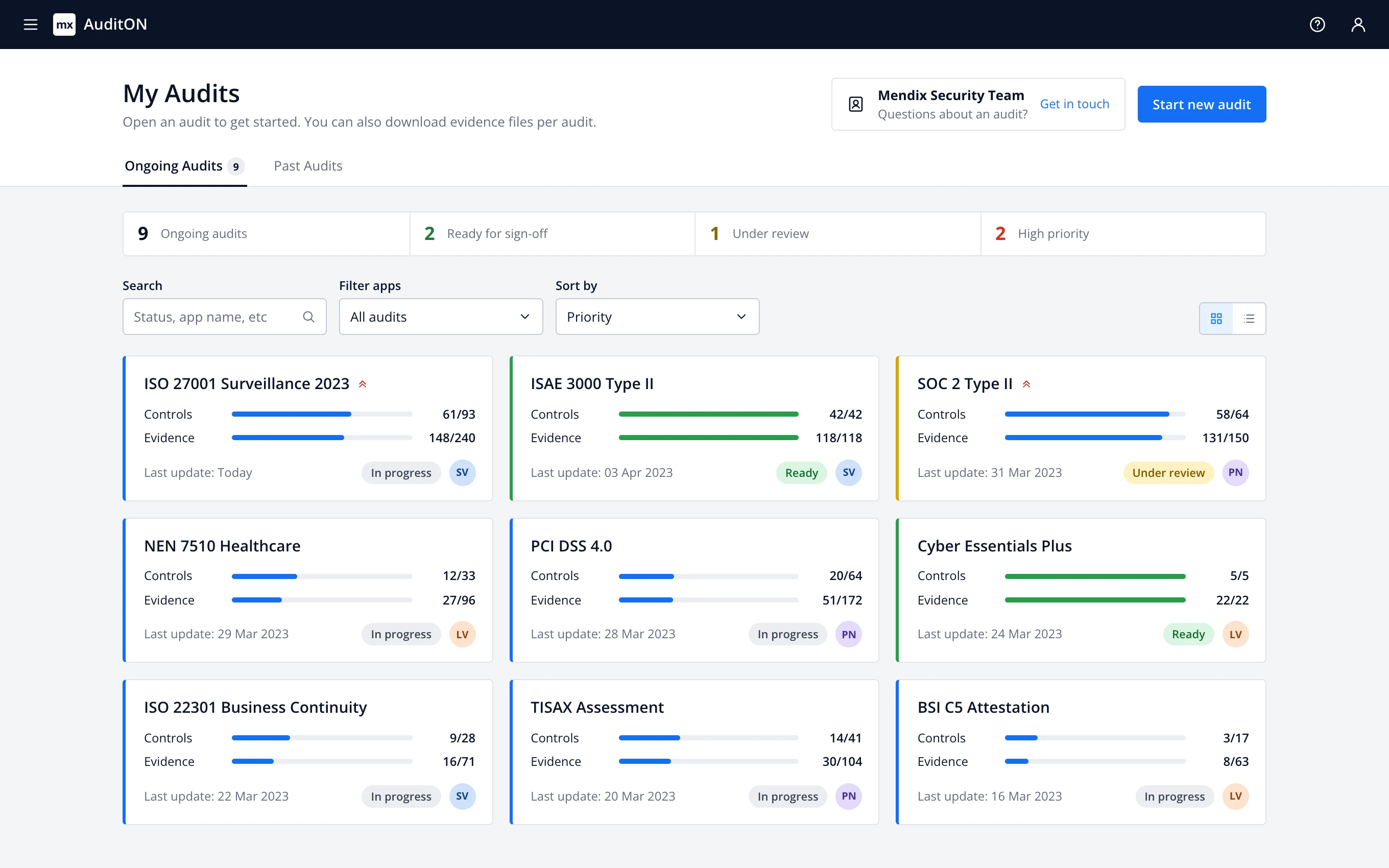The height and width of the screenshot is (868, 1389).
Task: Open the user profile icon
Action: [1358, 24]
